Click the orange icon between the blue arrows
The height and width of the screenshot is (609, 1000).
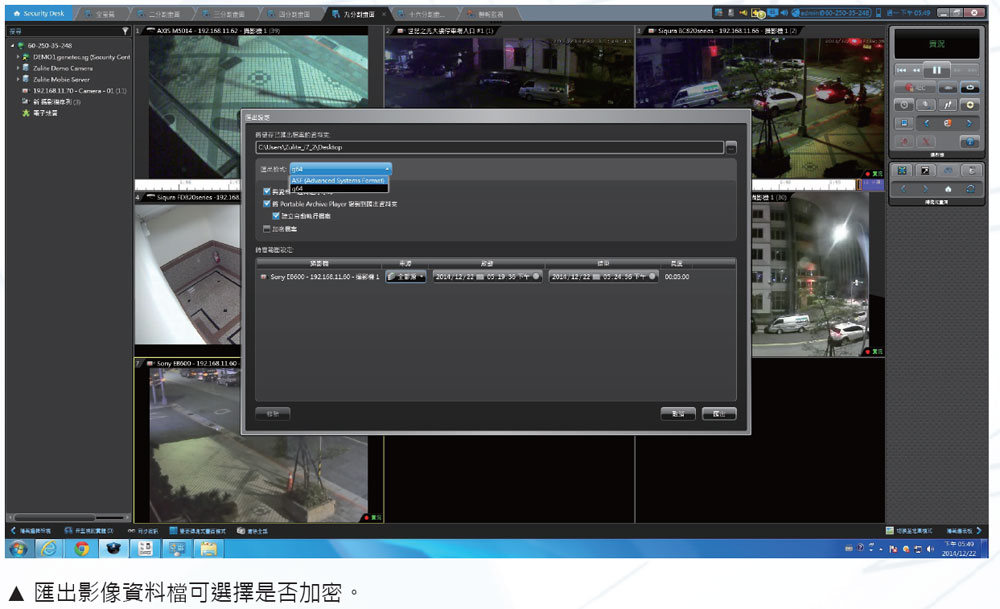click(947, 123)
